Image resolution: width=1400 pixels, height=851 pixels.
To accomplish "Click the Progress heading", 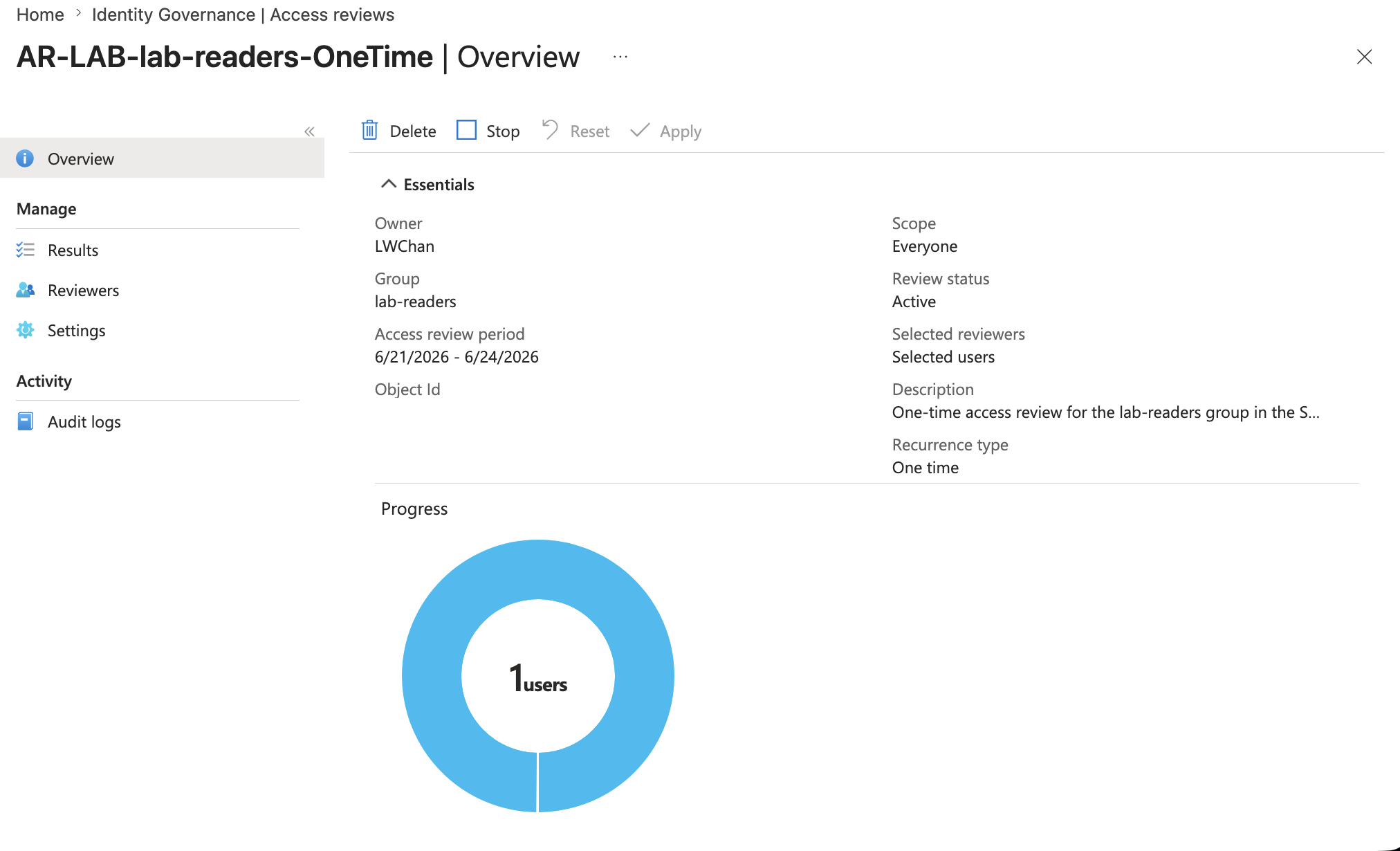I will (414, 509).
